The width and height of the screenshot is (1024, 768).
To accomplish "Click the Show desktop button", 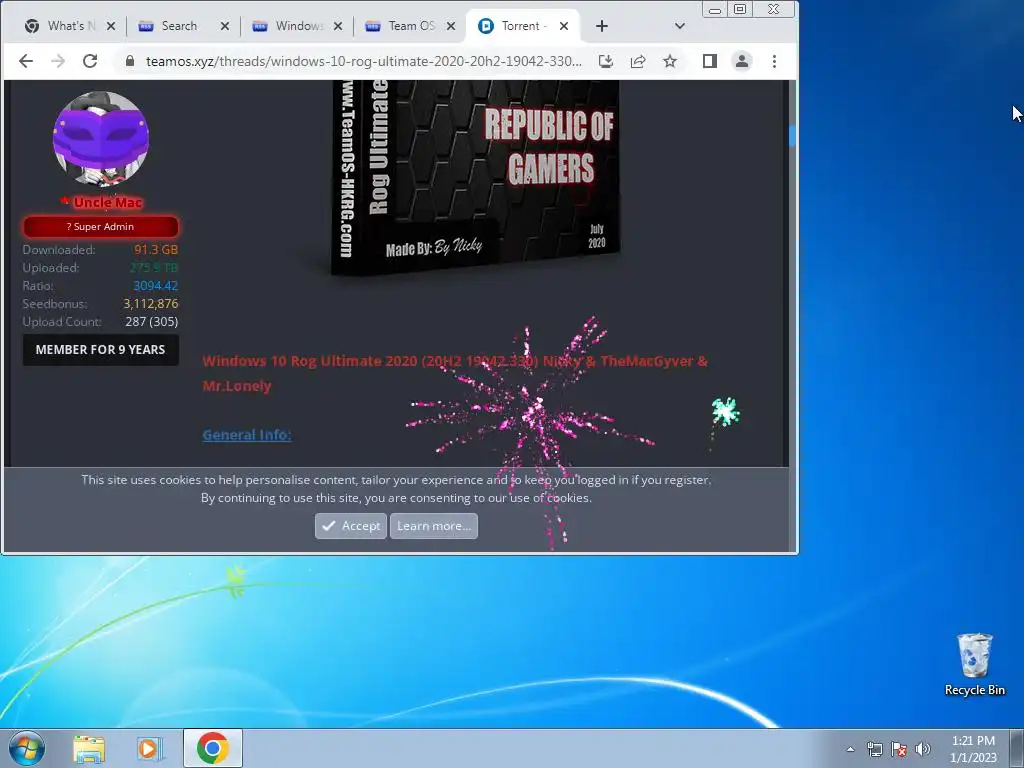I will (1017, 748).
